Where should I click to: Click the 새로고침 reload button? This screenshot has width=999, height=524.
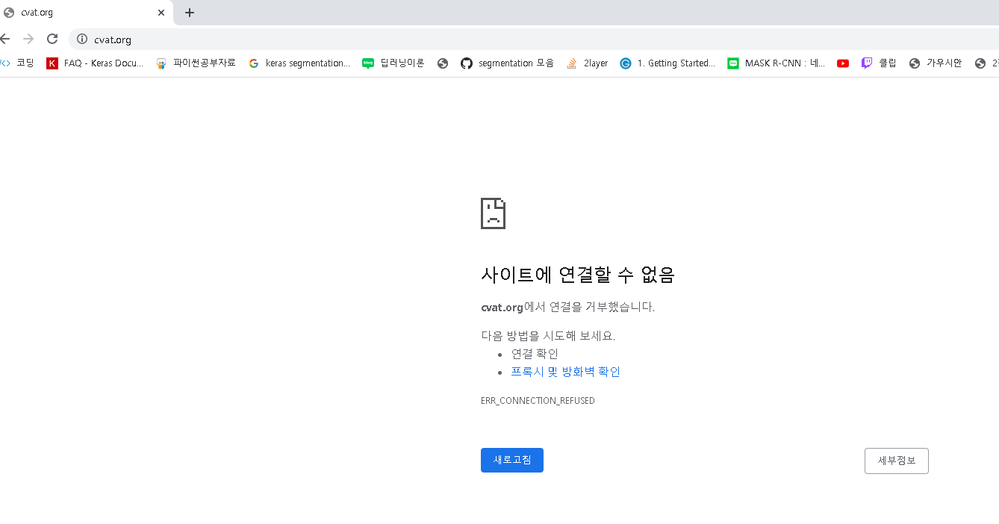(x=512, y=460)
